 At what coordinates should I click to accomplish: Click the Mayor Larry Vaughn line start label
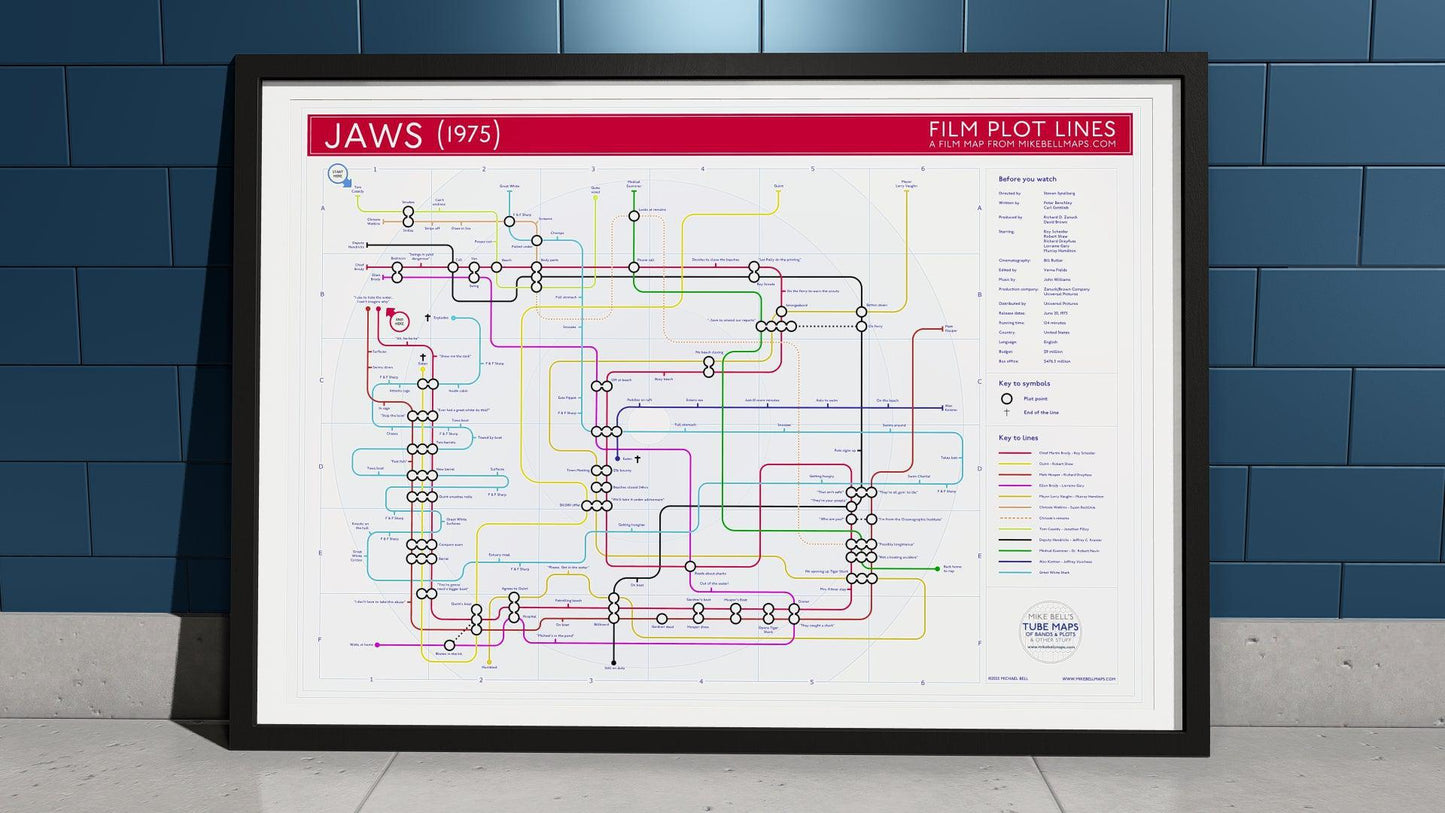[x=907, y=183]
